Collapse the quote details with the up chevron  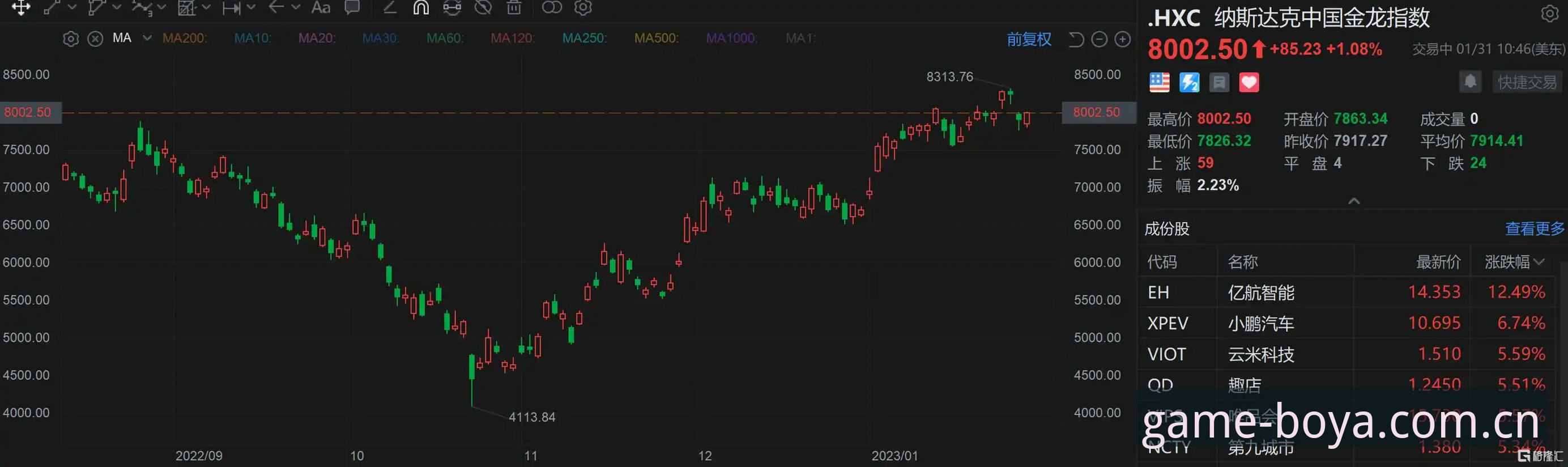pos(1354,201)
